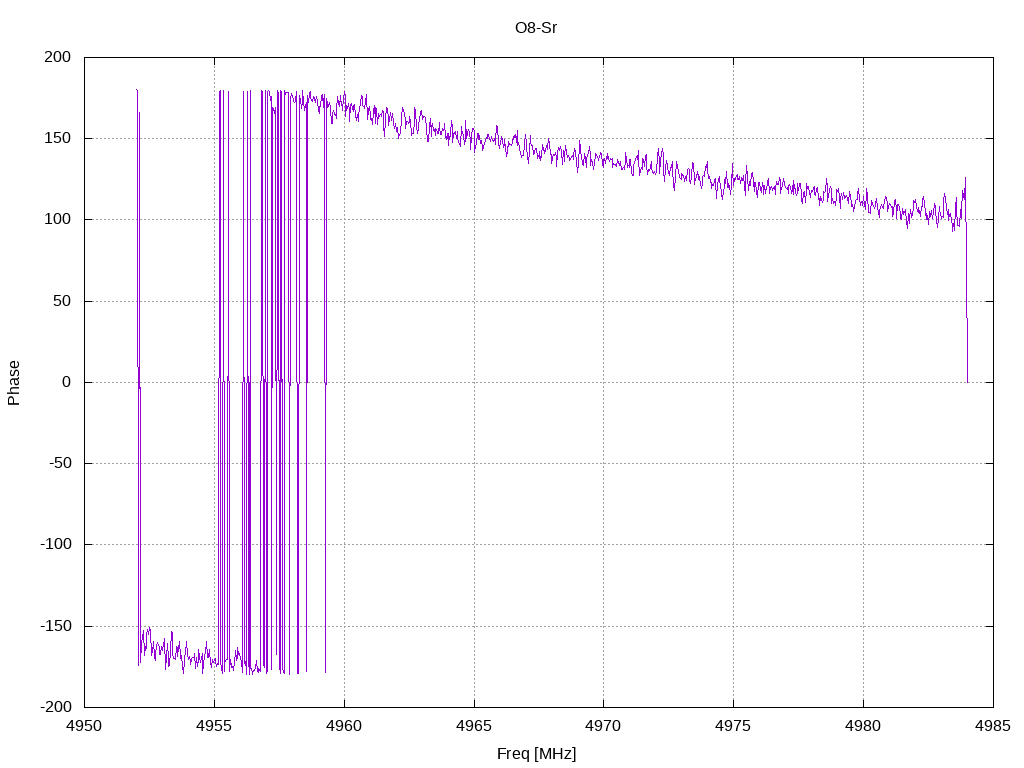
Task: Click the 4960 x-axis tick label
Action: (x=344, y=726)
